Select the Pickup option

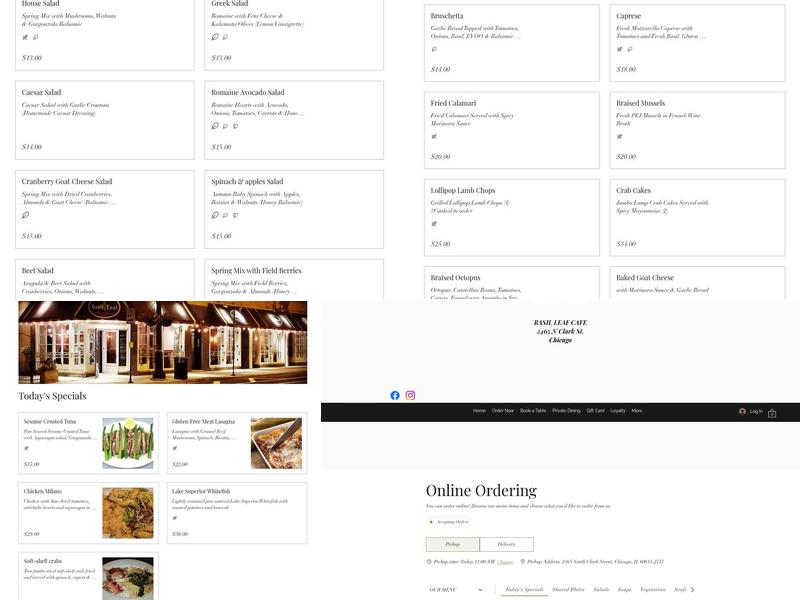[x=453, y=543]
